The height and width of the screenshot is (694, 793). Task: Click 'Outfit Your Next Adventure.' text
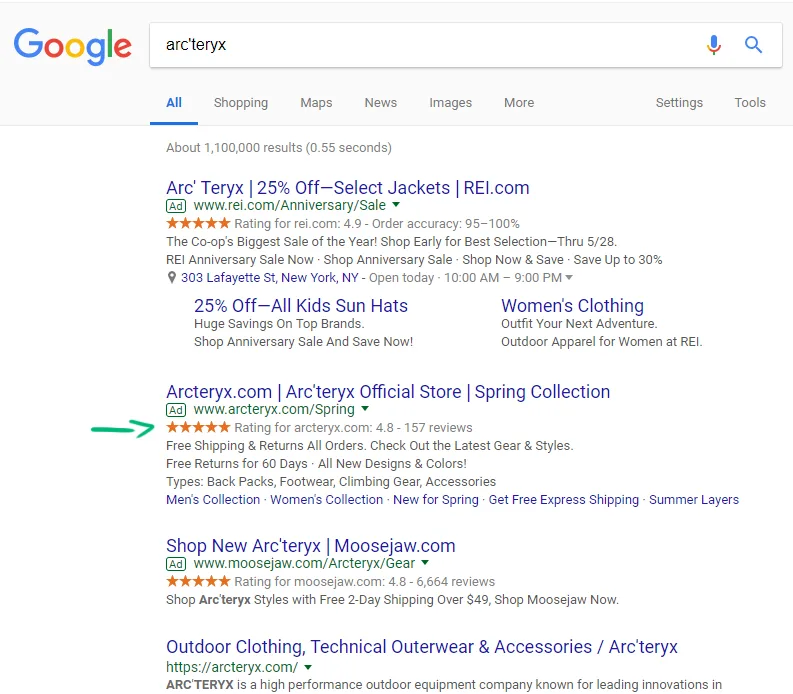click(x=579, y=324)
